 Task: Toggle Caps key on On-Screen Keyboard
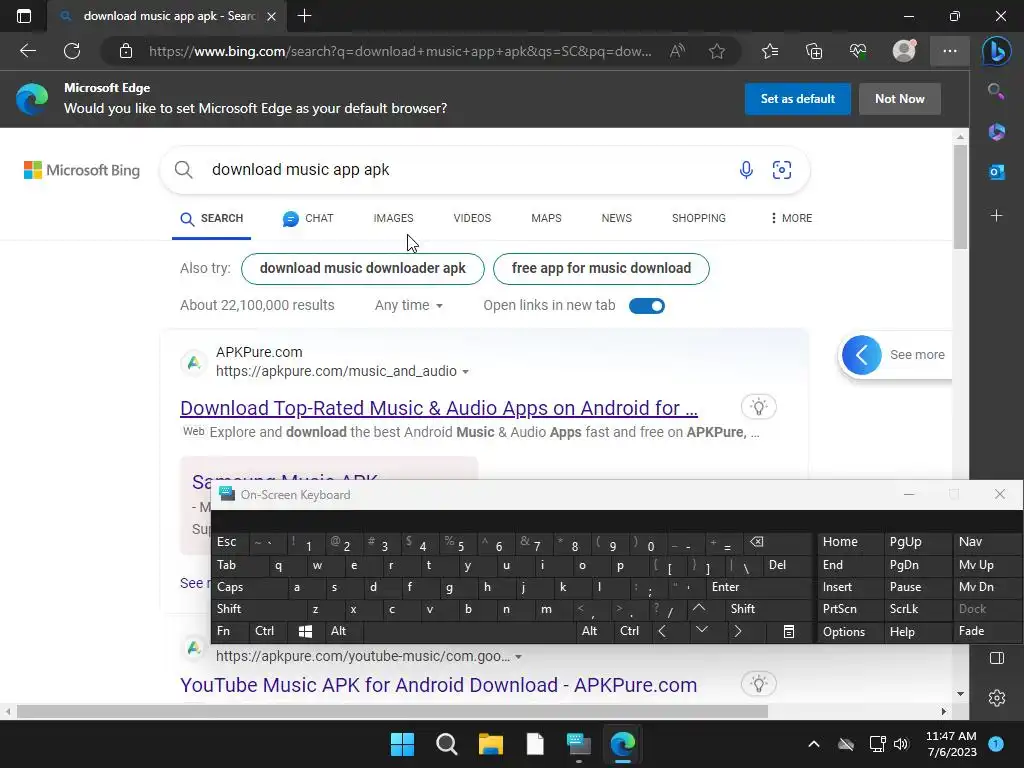click(x=249, y=587)
